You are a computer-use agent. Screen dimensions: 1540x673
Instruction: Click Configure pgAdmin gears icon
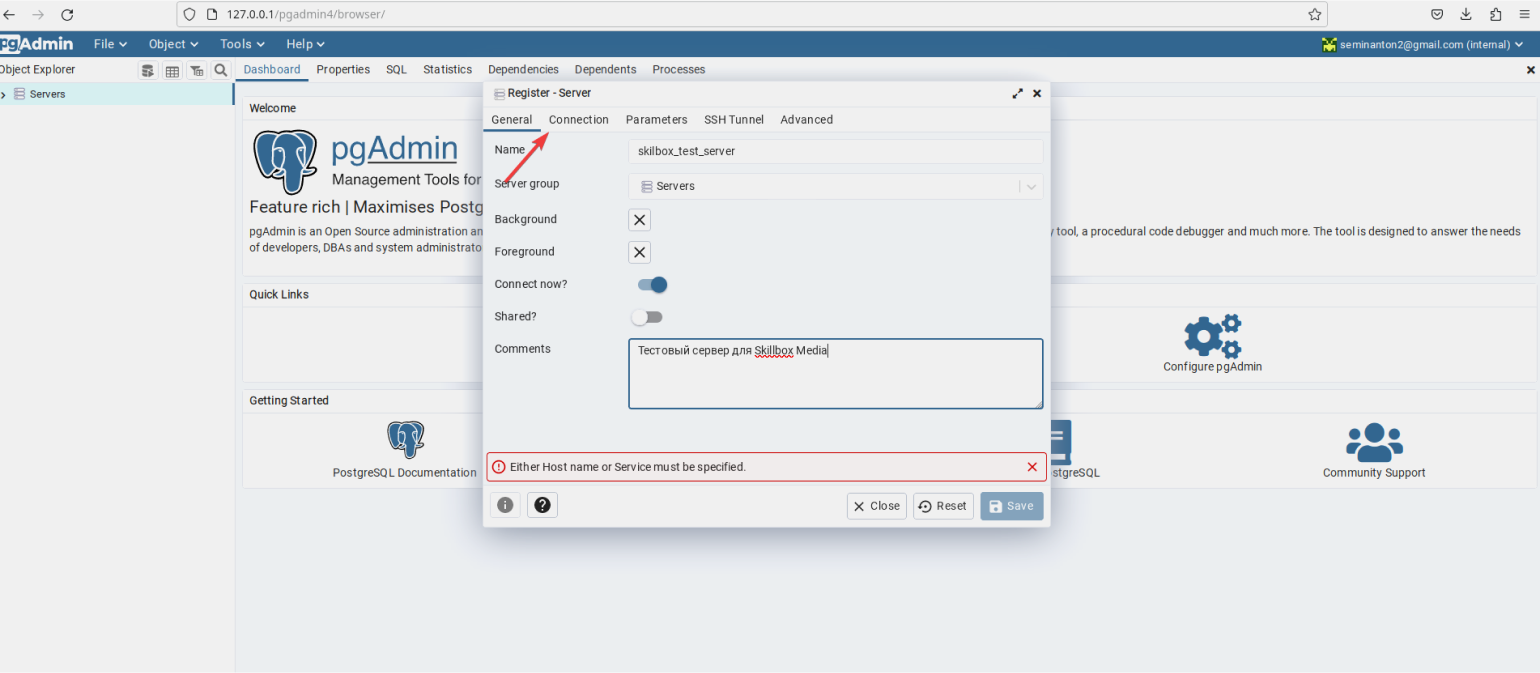point(1212,337)
